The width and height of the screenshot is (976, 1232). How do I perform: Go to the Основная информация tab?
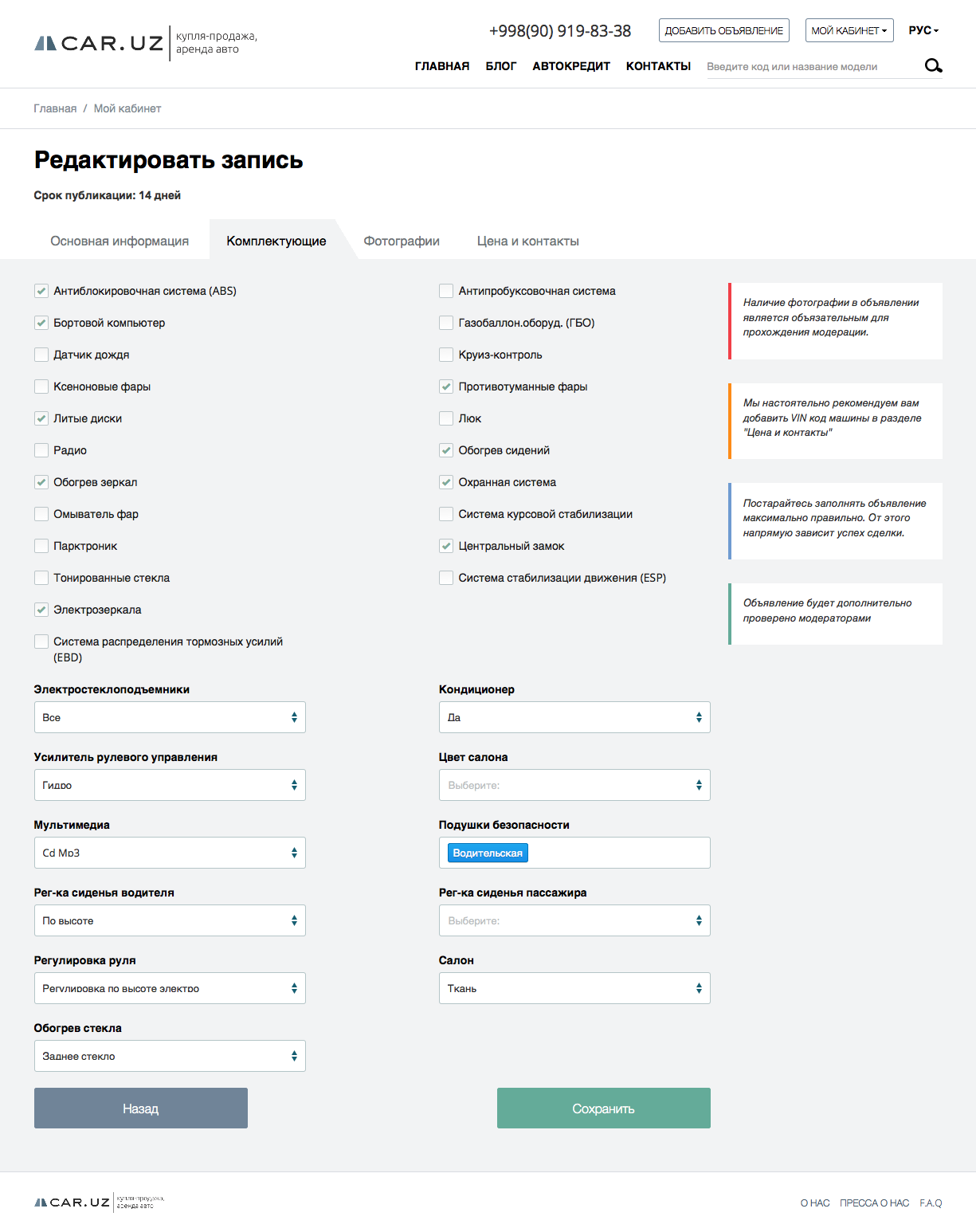pos(120,241)
